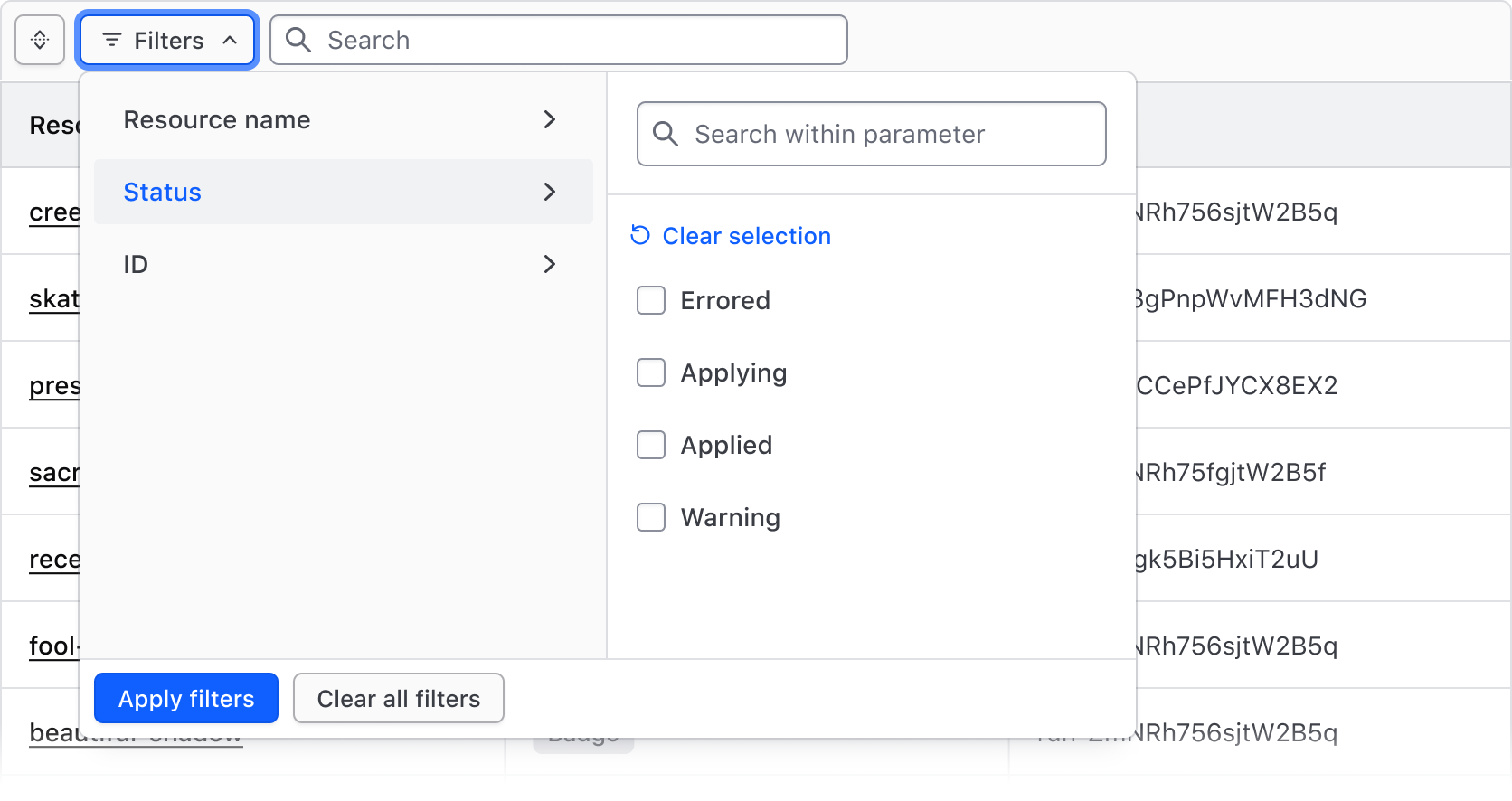Click the Clear selection link
1512x801 pixels.
(746, 236)
